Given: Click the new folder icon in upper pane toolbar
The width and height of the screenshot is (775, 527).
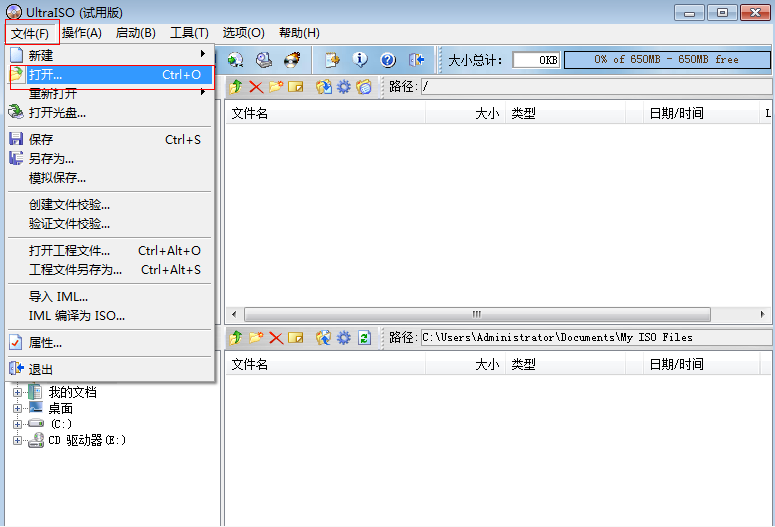Looking at the screenshot, I should 276,87.
